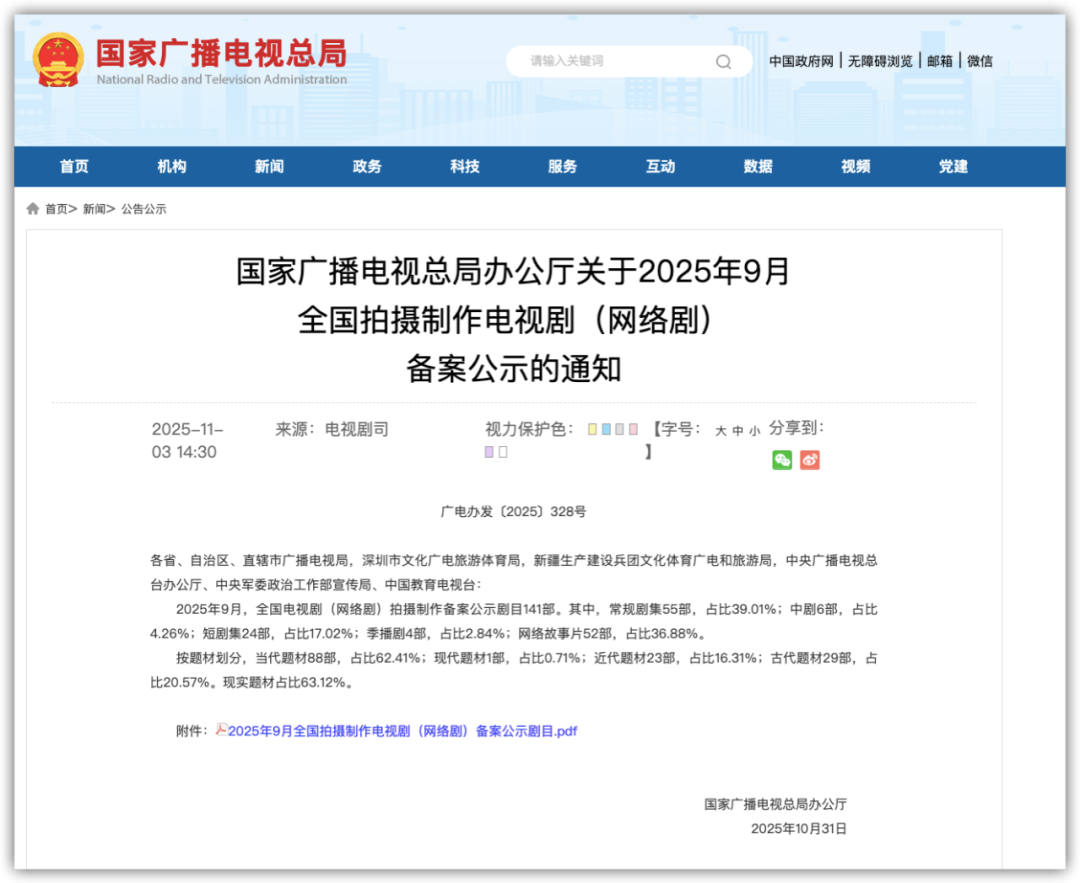Enable 无障碍浏览 accessibility browsing
1080x883 pixels.
click(x=880, y=61)
